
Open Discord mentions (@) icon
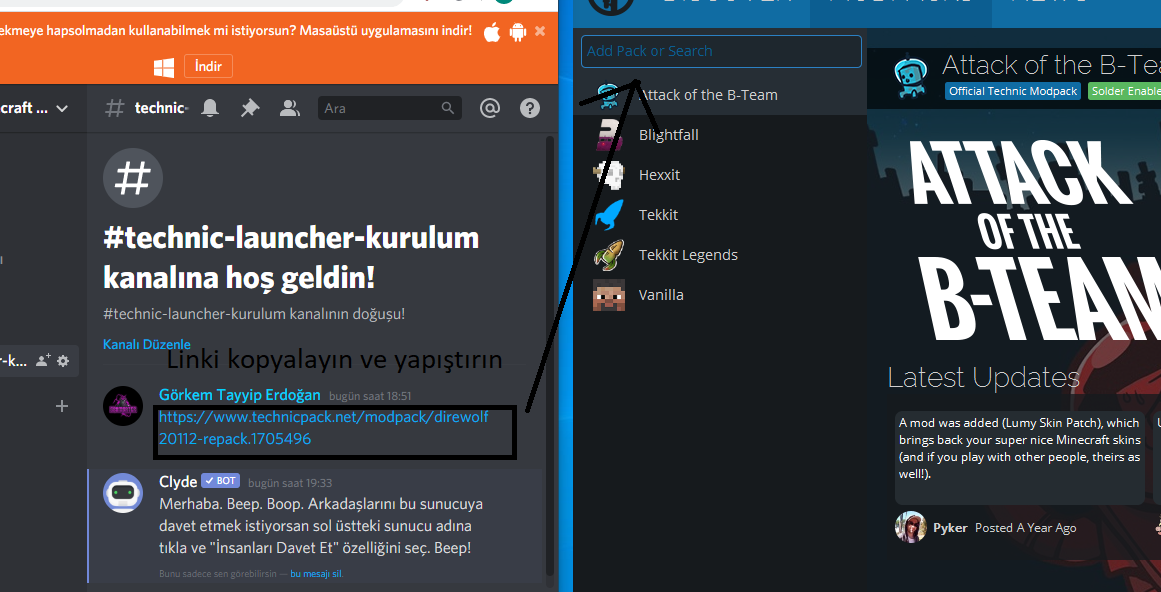click(489, 108)
